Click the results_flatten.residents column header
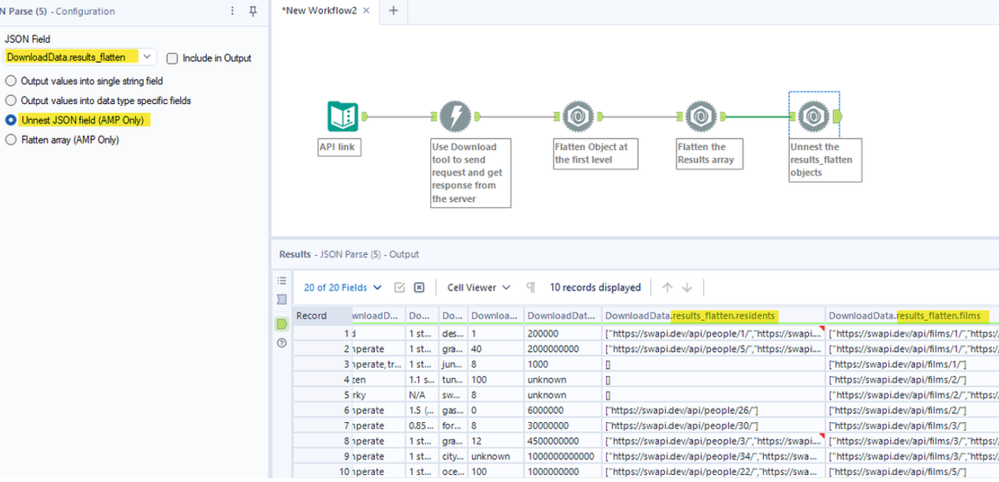 pyautogui.click(x=714, y=316)
